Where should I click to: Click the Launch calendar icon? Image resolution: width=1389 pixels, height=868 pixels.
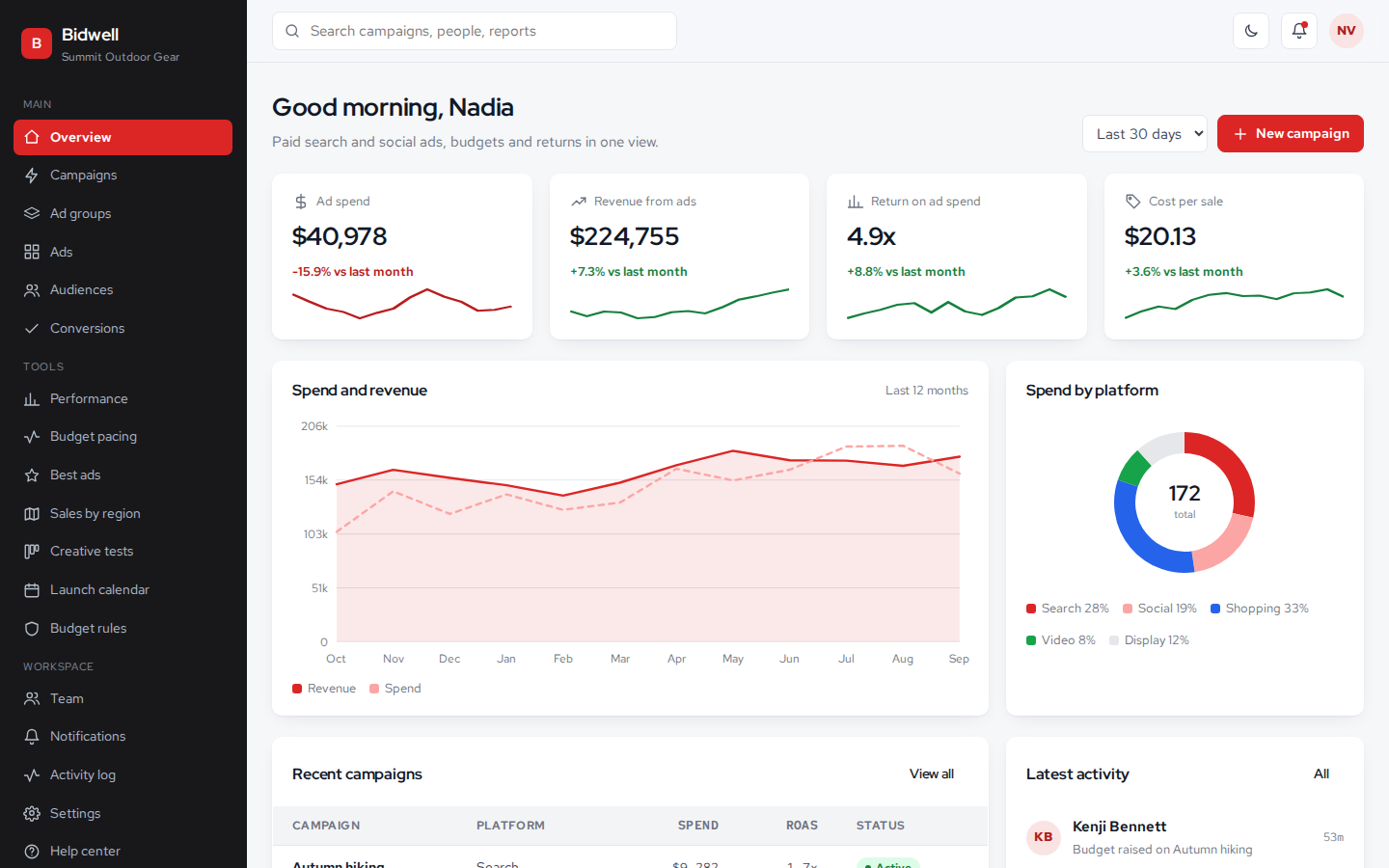pos(32,590)
